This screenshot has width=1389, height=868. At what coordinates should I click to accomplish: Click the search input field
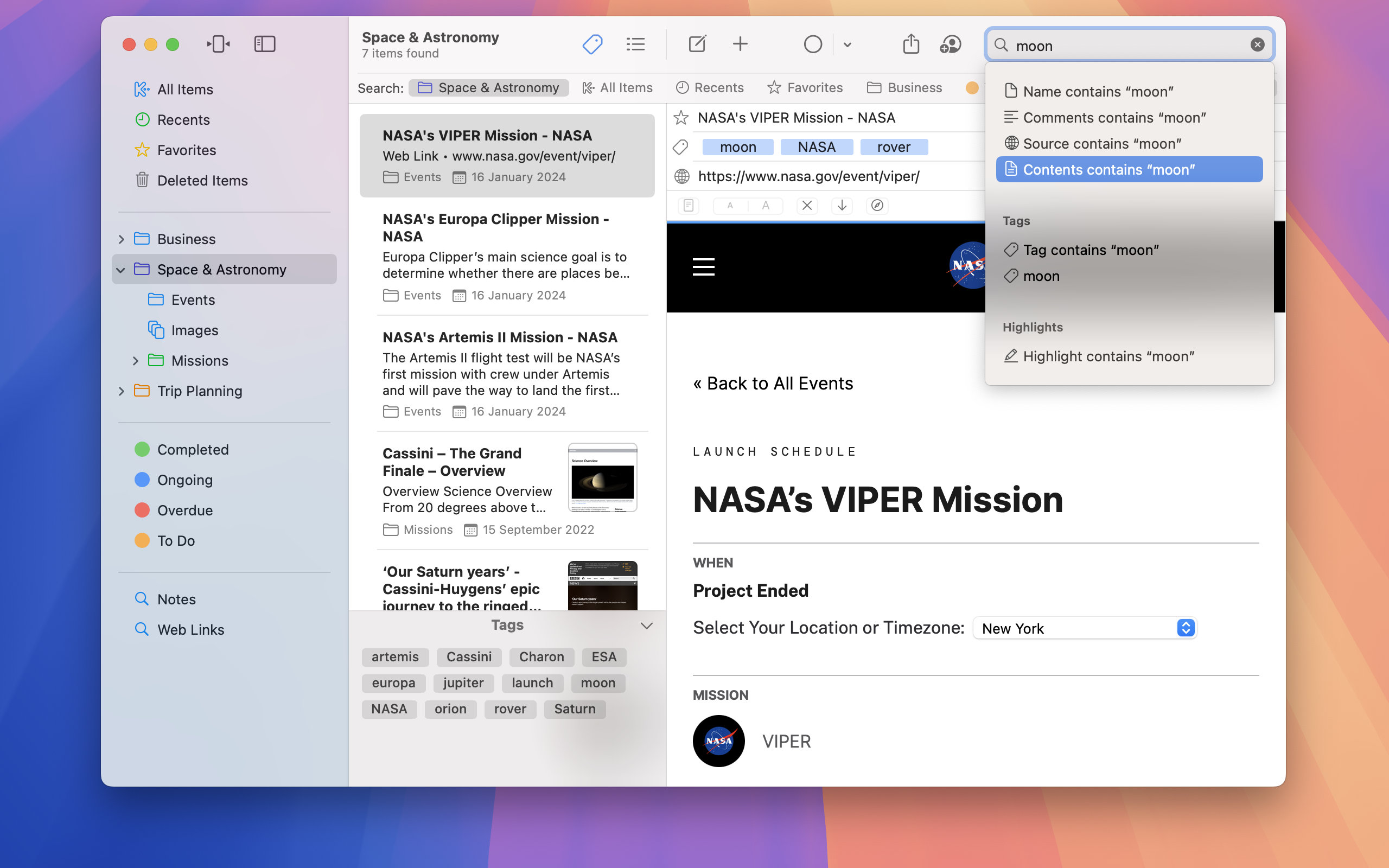[x=1129, y=44]
